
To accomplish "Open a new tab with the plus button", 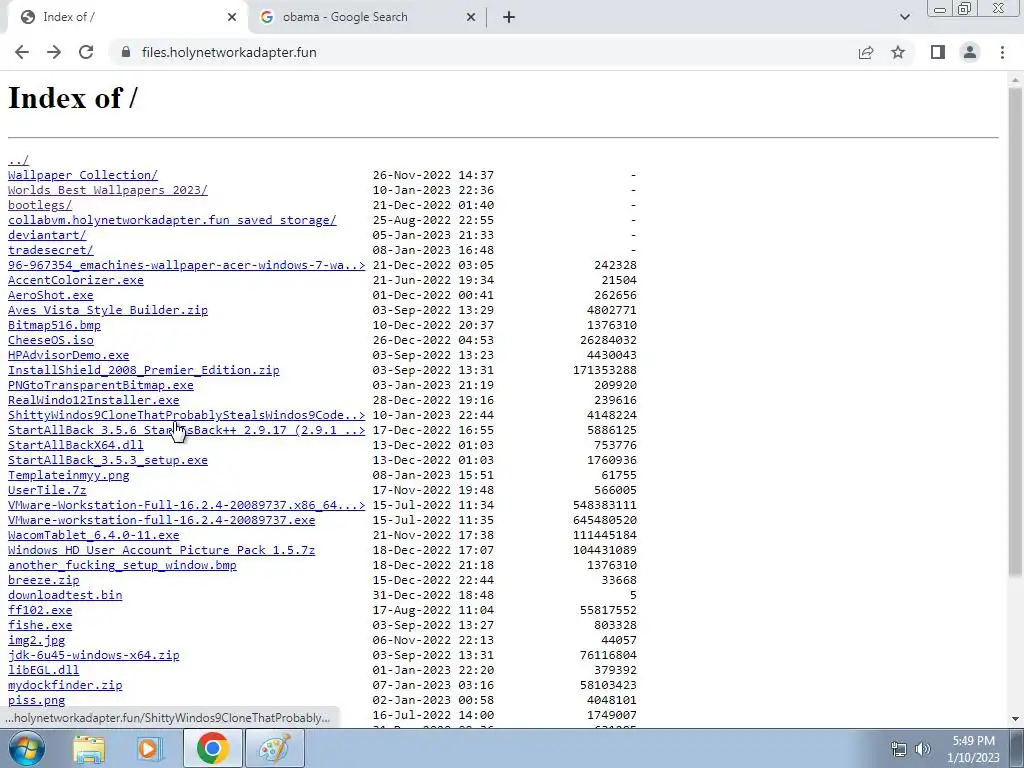I will 509,17.
